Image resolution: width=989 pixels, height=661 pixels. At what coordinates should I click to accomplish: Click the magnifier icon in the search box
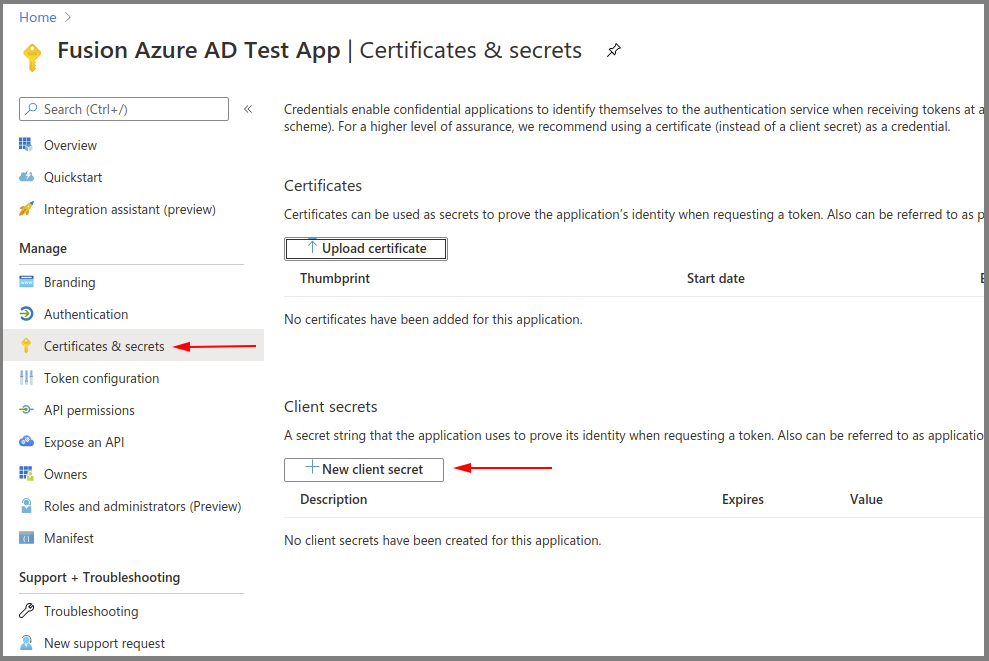[31, 108]
